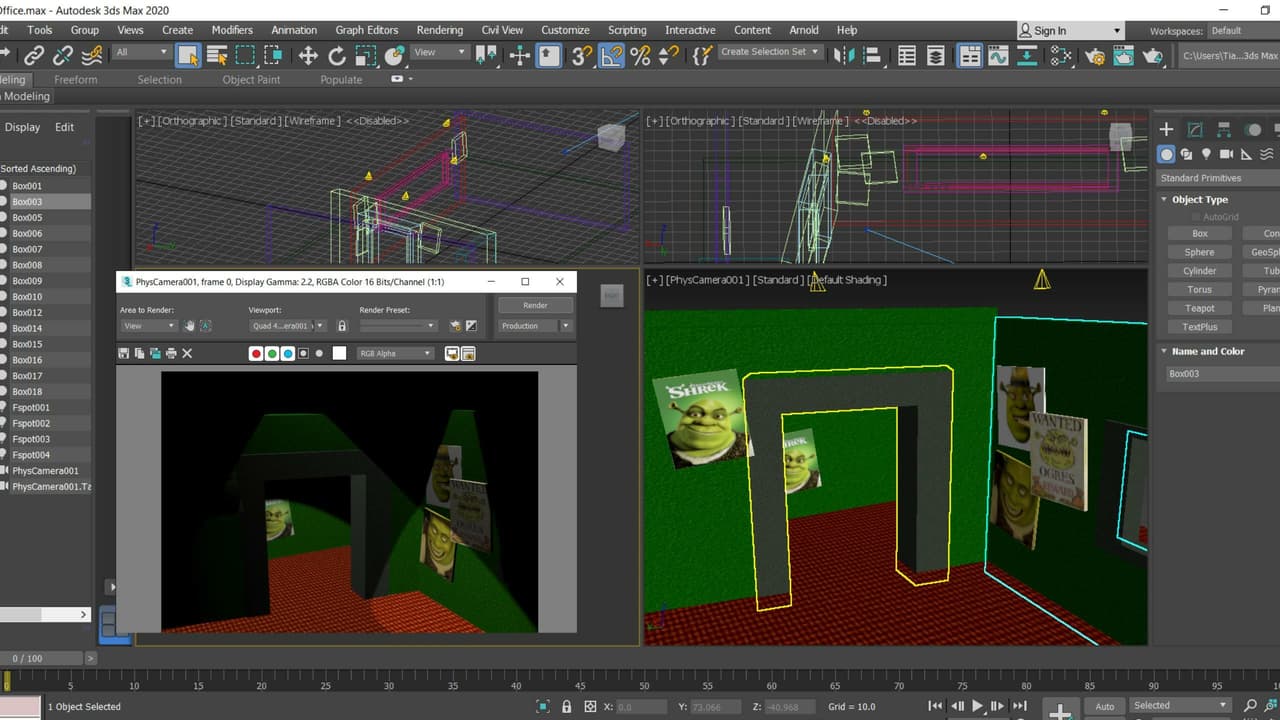Open Render Setup teapot icon
Screen dimensions: 1280x720
[1093, 56]
